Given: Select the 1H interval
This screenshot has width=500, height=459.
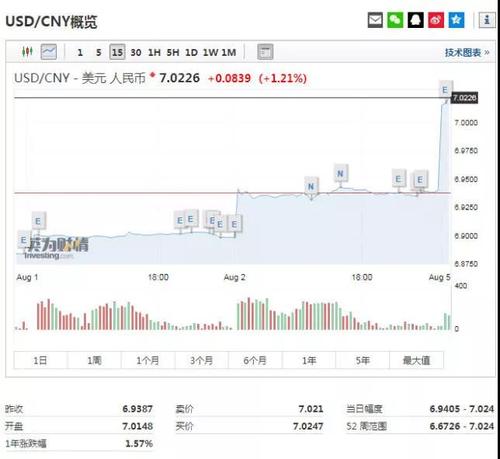Looking at the screenshot, I should 154,52.
